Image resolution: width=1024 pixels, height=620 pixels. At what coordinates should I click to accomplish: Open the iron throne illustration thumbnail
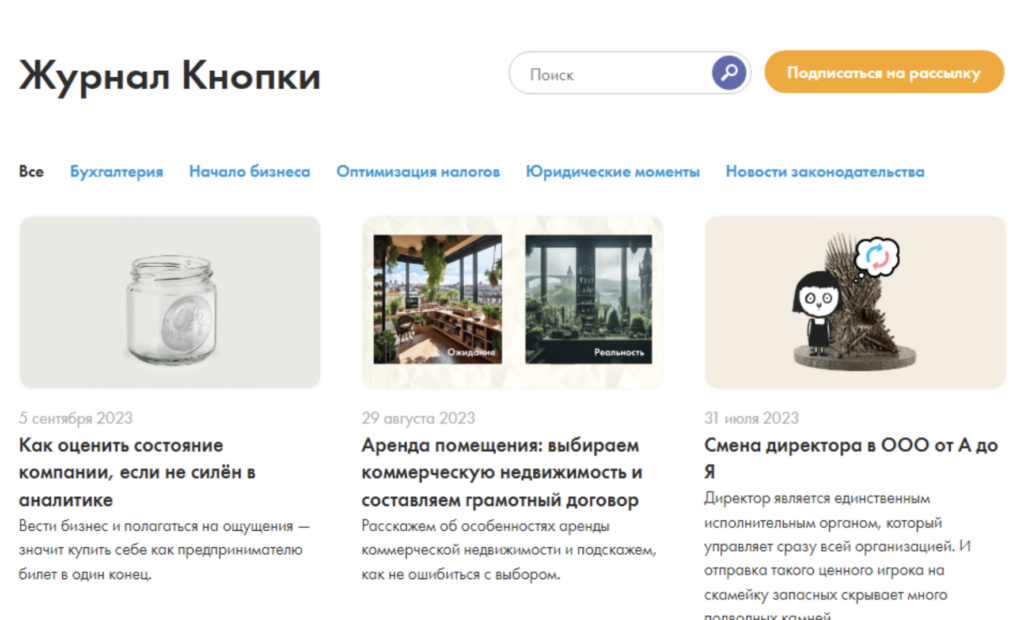click(856, 302)
